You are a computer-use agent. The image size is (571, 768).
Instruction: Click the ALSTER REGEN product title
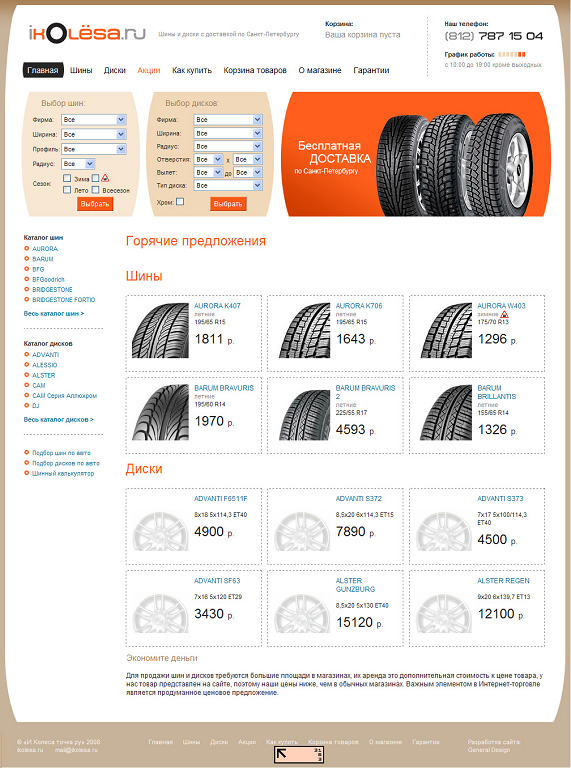click(x=503, y=580)
